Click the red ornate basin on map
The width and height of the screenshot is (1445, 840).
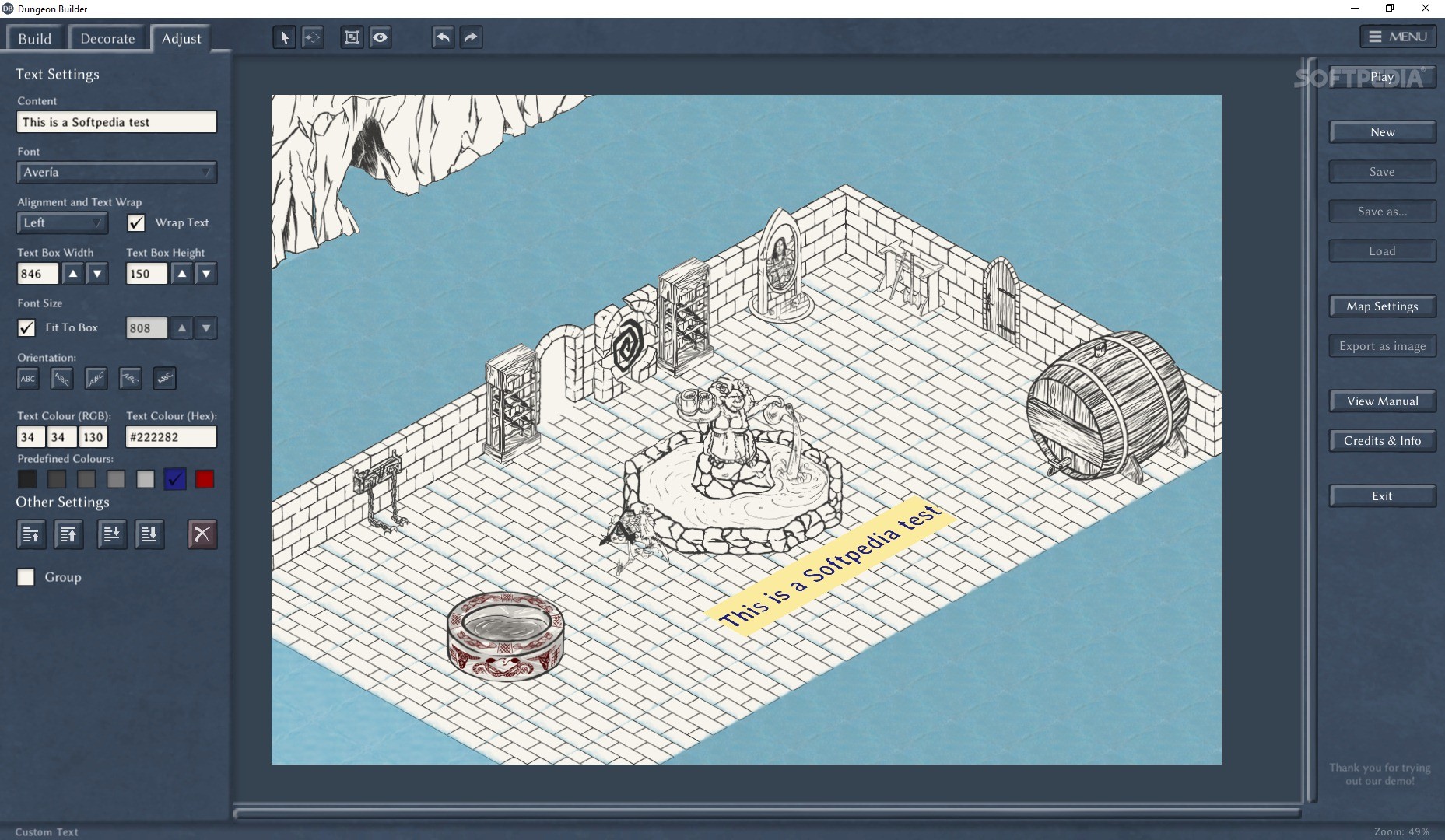click(506, 635)
